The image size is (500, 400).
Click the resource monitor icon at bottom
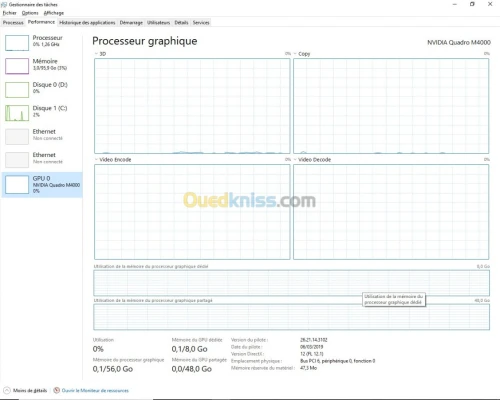pyautogui.click(x=57, y=390)
